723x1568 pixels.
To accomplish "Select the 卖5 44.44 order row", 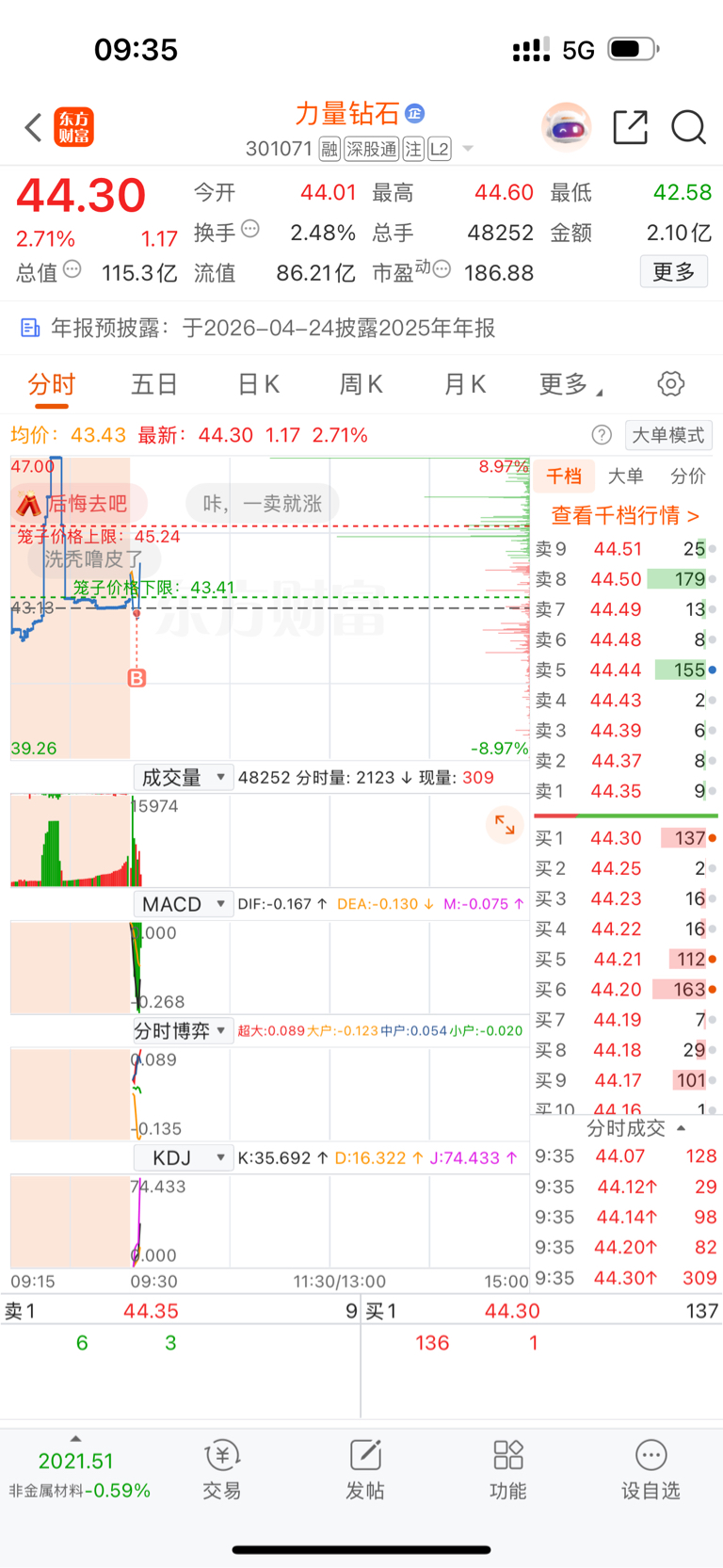I will click(626, 670).
